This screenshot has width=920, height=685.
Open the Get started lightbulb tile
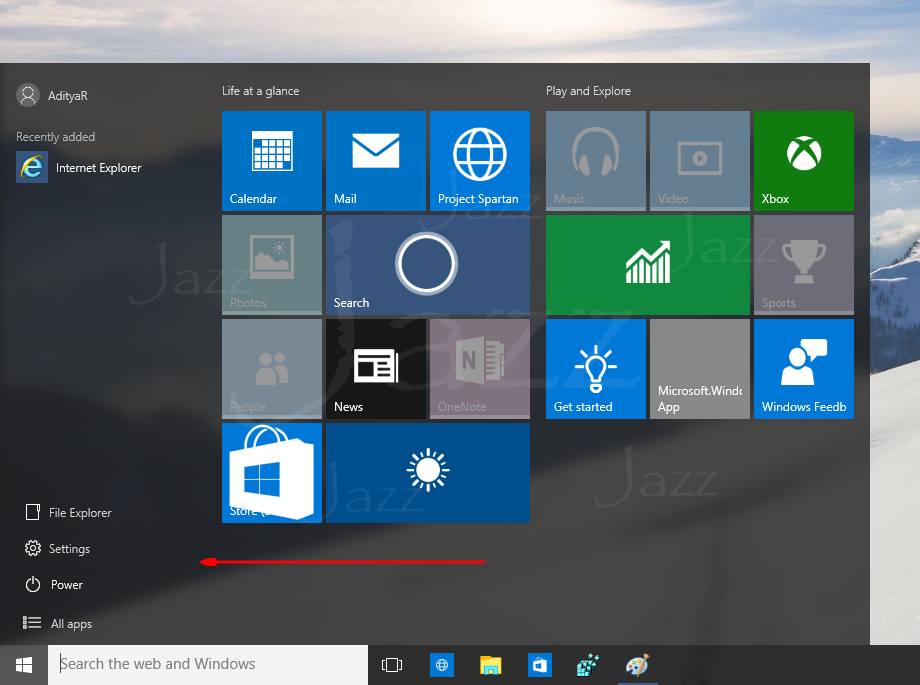pos(595,369)
